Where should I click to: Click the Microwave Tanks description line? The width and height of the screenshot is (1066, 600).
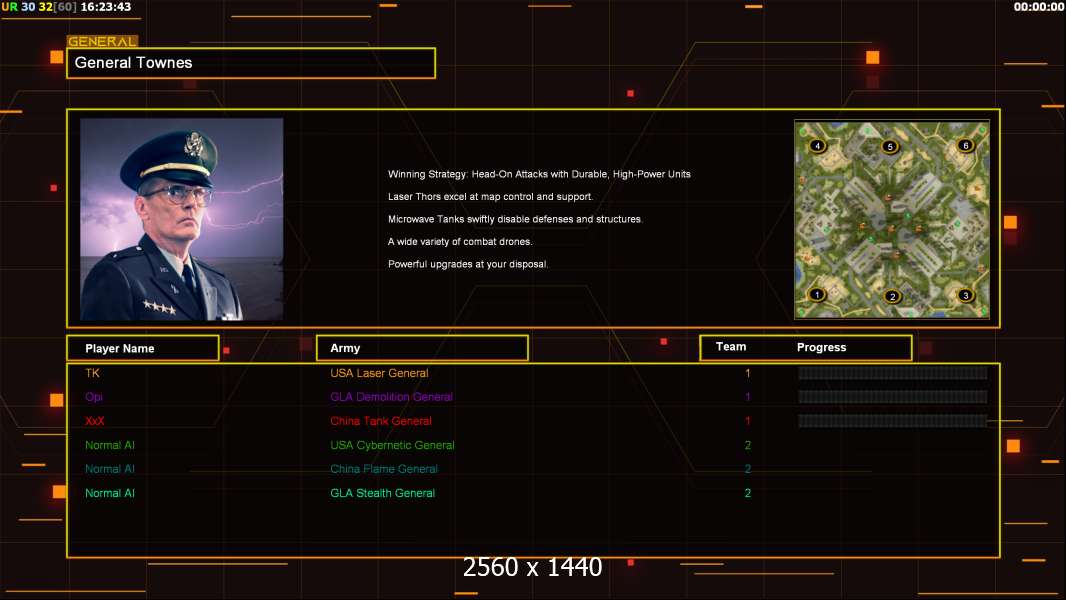pyautogui.click(x=515, y=219)
